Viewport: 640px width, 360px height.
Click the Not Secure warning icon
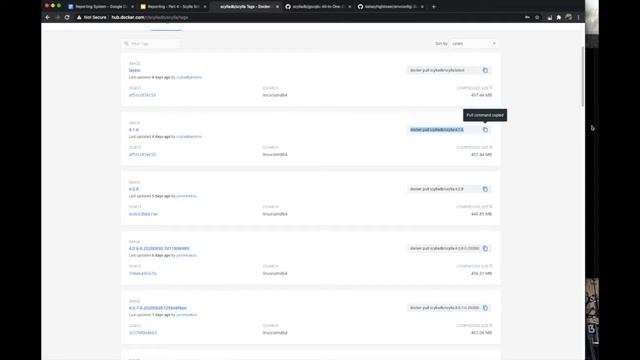79,17
